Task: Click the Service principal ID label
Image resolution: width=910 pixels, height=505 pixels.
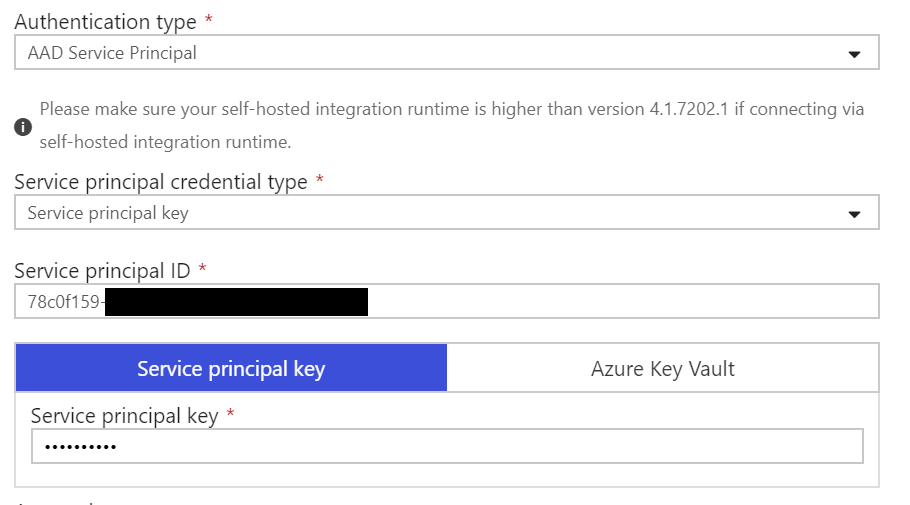Action: [102, 270]
